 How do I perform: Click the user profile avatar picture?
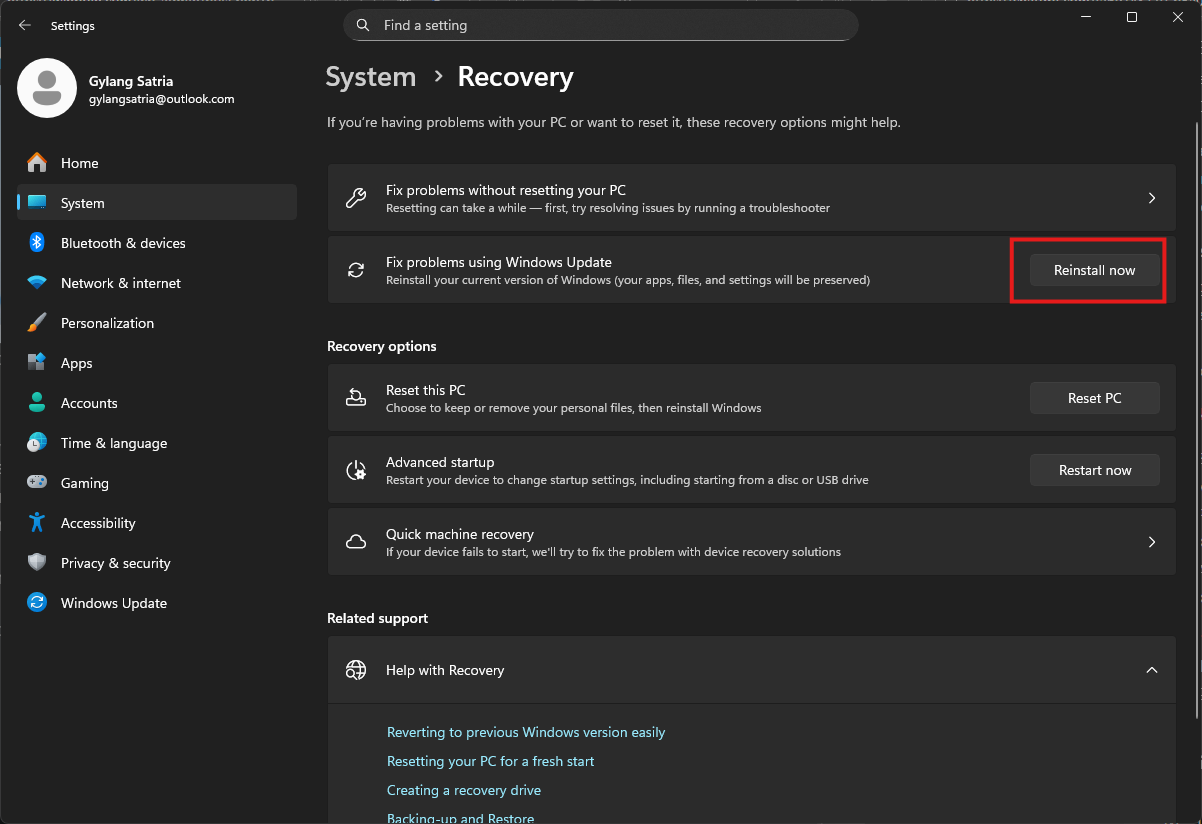[47, 88]
